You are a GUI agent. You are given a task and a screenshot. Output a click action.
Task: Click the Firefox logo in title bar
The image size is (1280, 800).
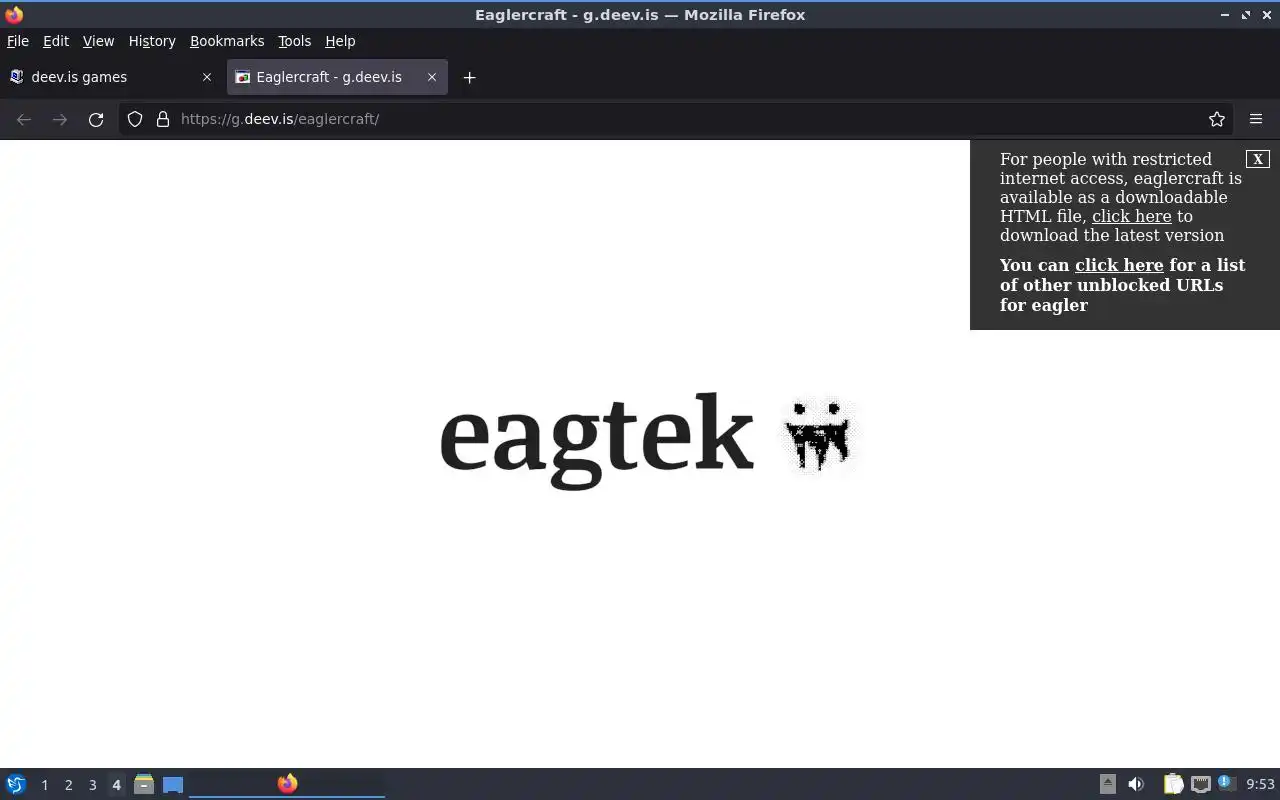14,14
